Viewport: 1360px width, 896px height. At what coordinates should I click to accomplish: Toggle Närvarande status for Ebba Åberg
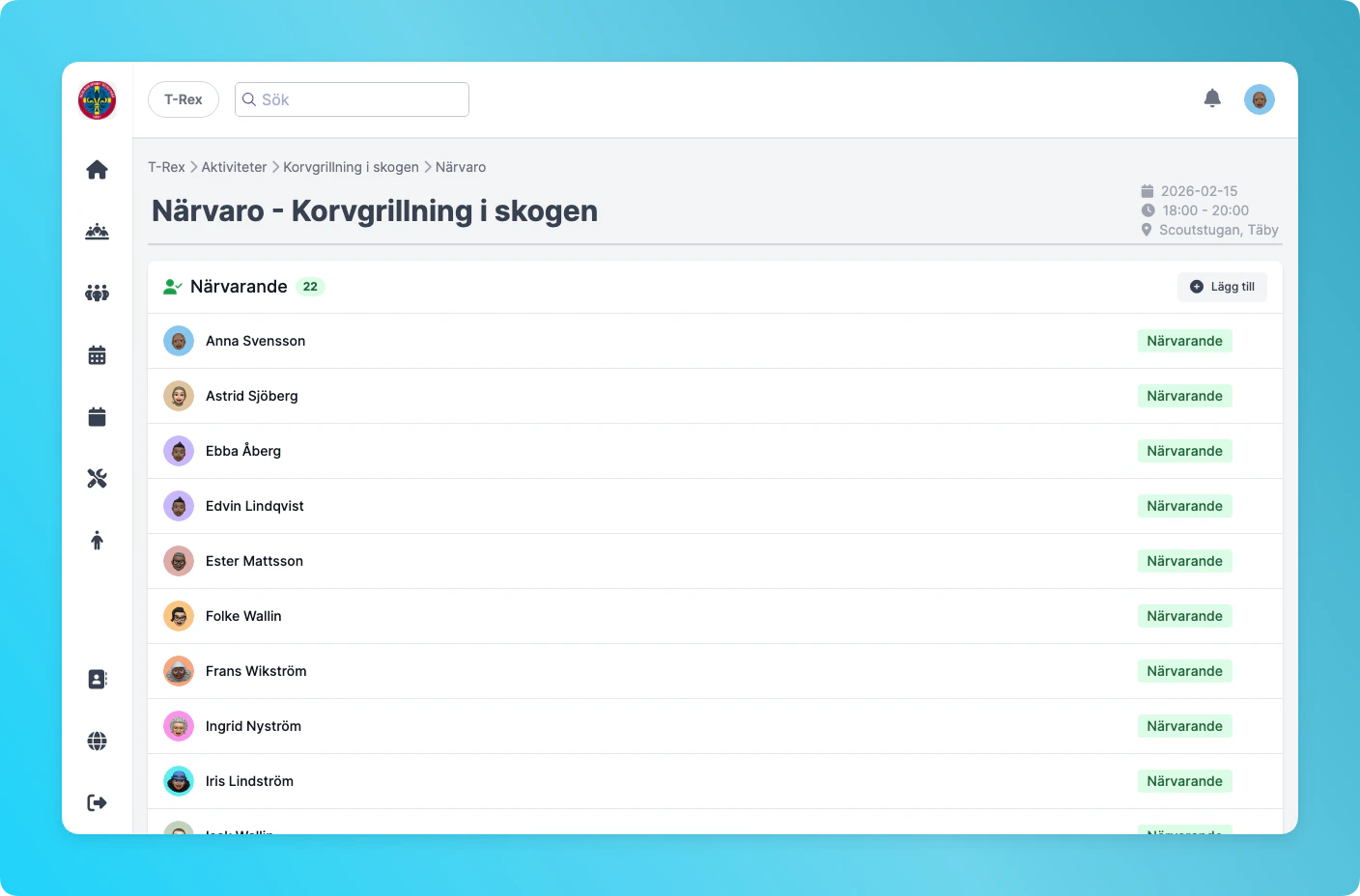pos(1184,451)
